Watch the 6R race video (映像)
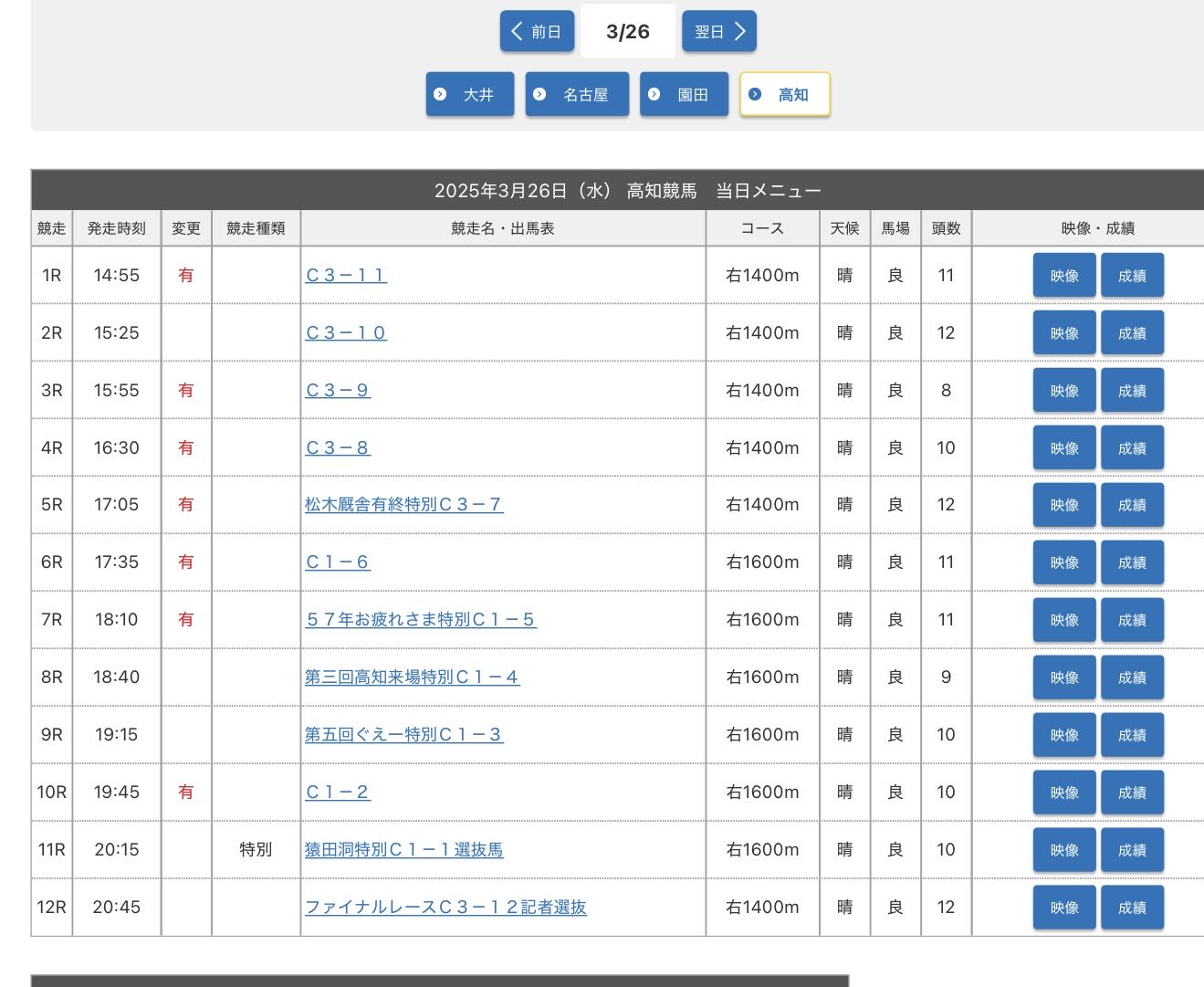Image resolution: width=1204 pixels, height=987 pixels. [1064, 562]
